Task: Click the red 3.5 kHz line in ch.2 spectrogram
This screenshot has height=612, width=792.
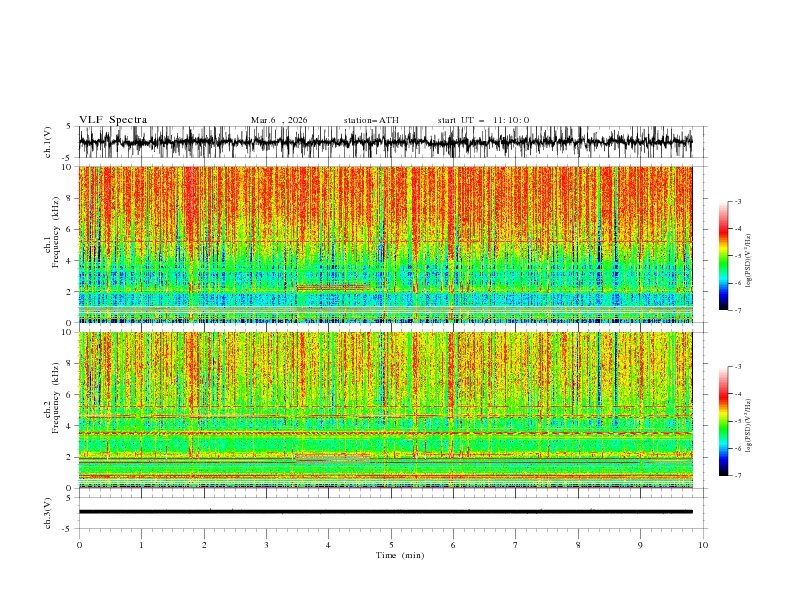Action: click(x=385, y=433)
